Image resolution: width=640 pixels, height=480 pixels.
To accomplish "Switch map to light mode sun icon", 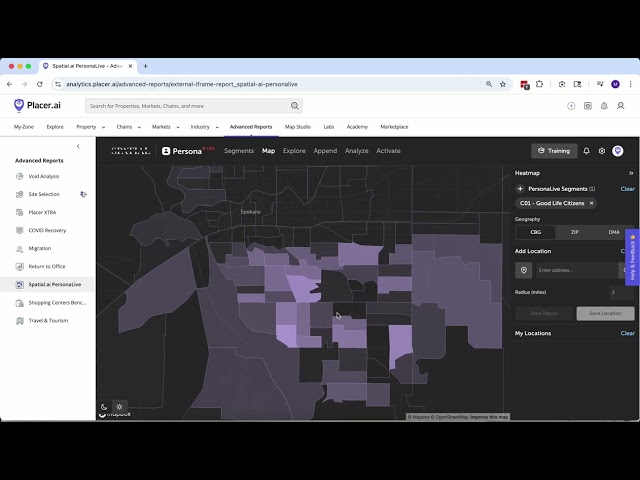I will tap(119, 407).
